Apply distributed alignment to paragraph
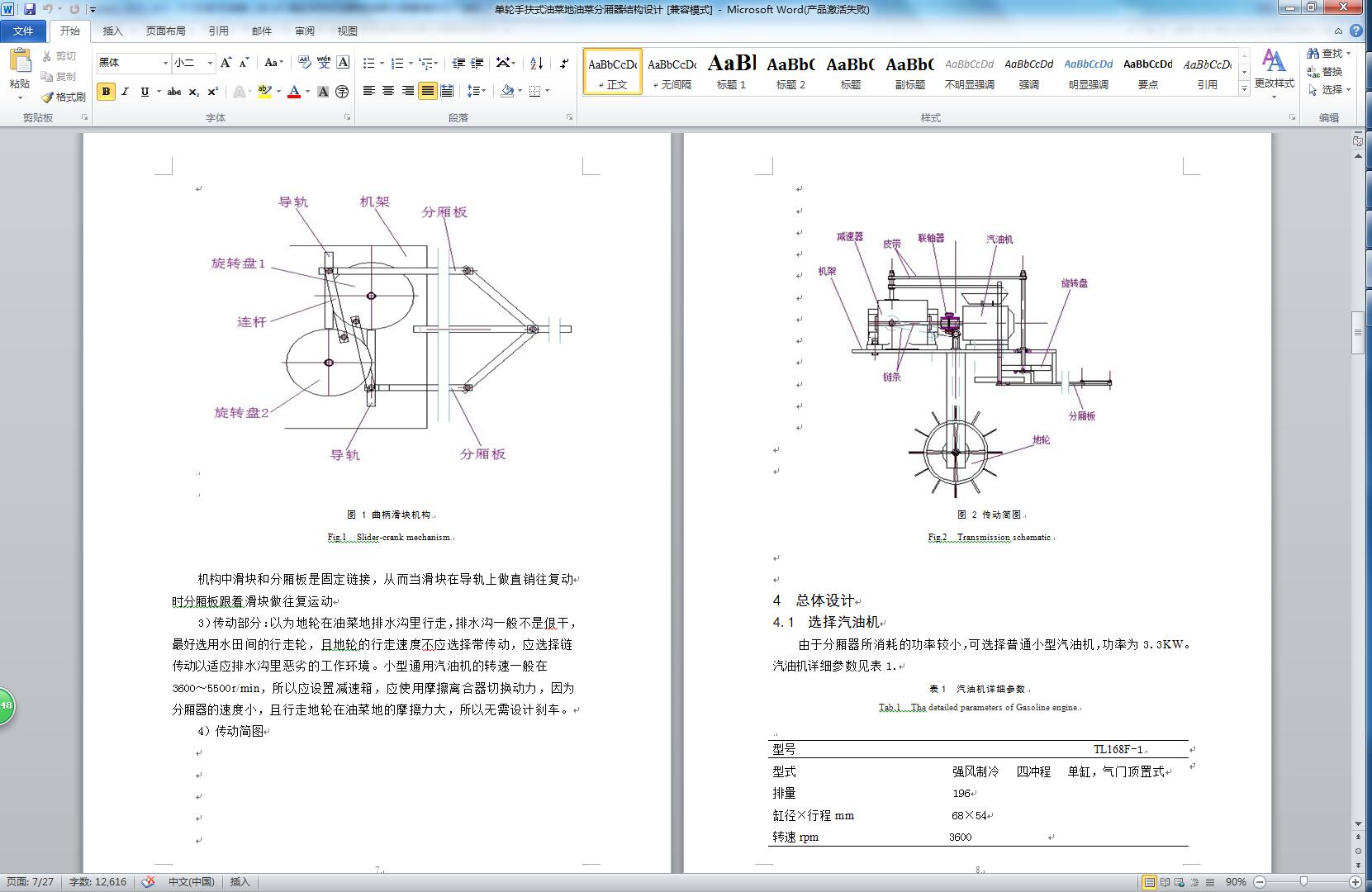Image resolution: width=1372 pixels, height=892 pixels. coord(447,91)
